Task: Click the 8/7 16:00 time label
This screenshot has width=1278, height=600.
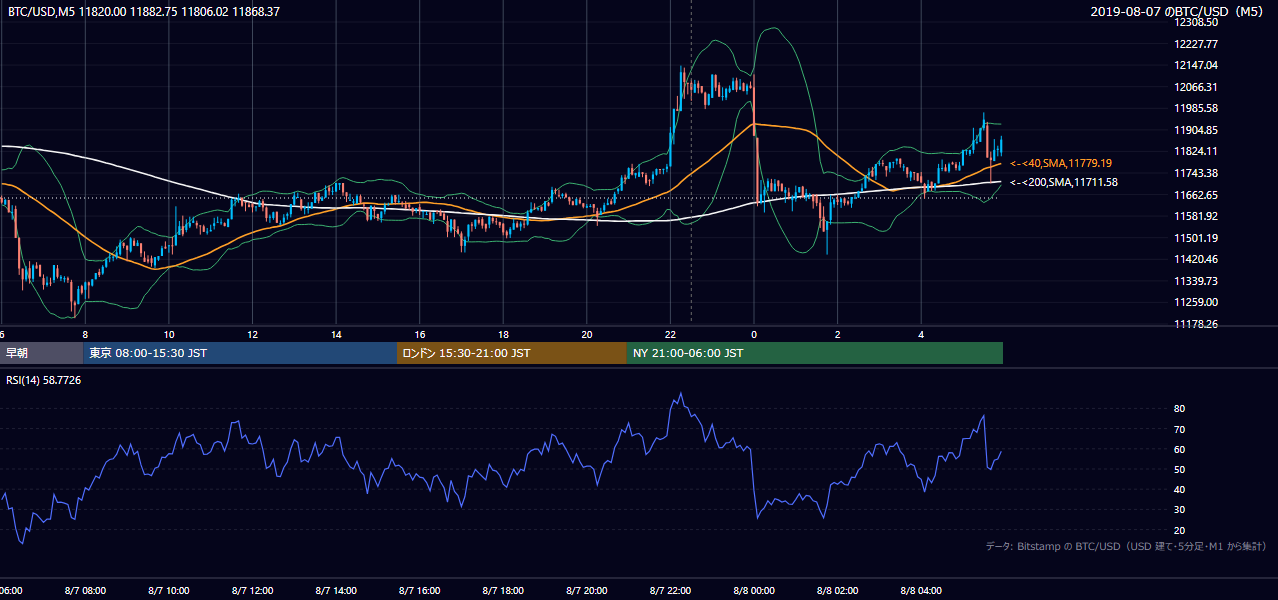Action: tap(420, 591)
